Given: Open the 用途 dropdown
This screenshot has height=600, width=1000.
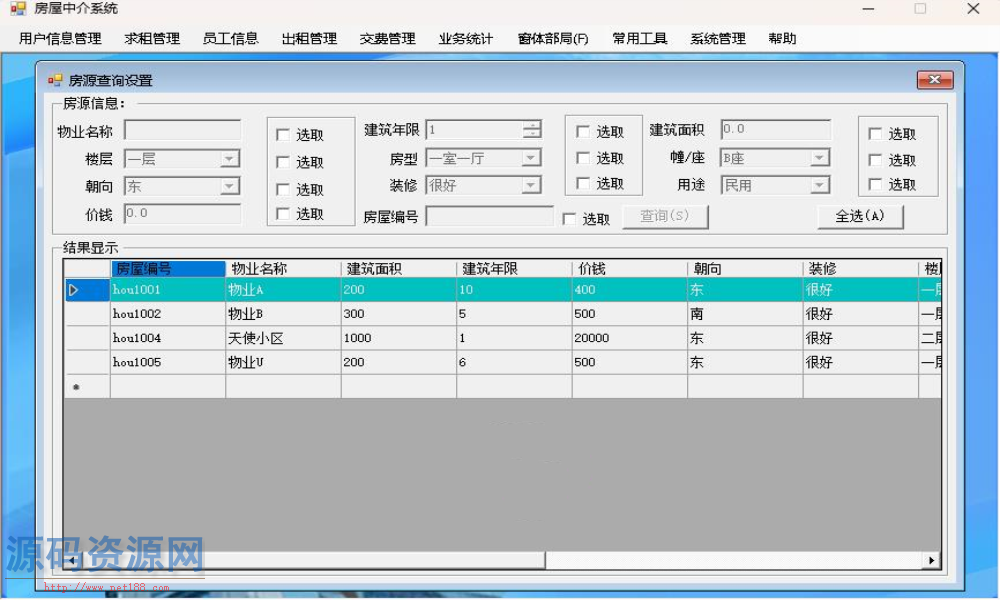Looking at the screenshot, I should 819,185.
